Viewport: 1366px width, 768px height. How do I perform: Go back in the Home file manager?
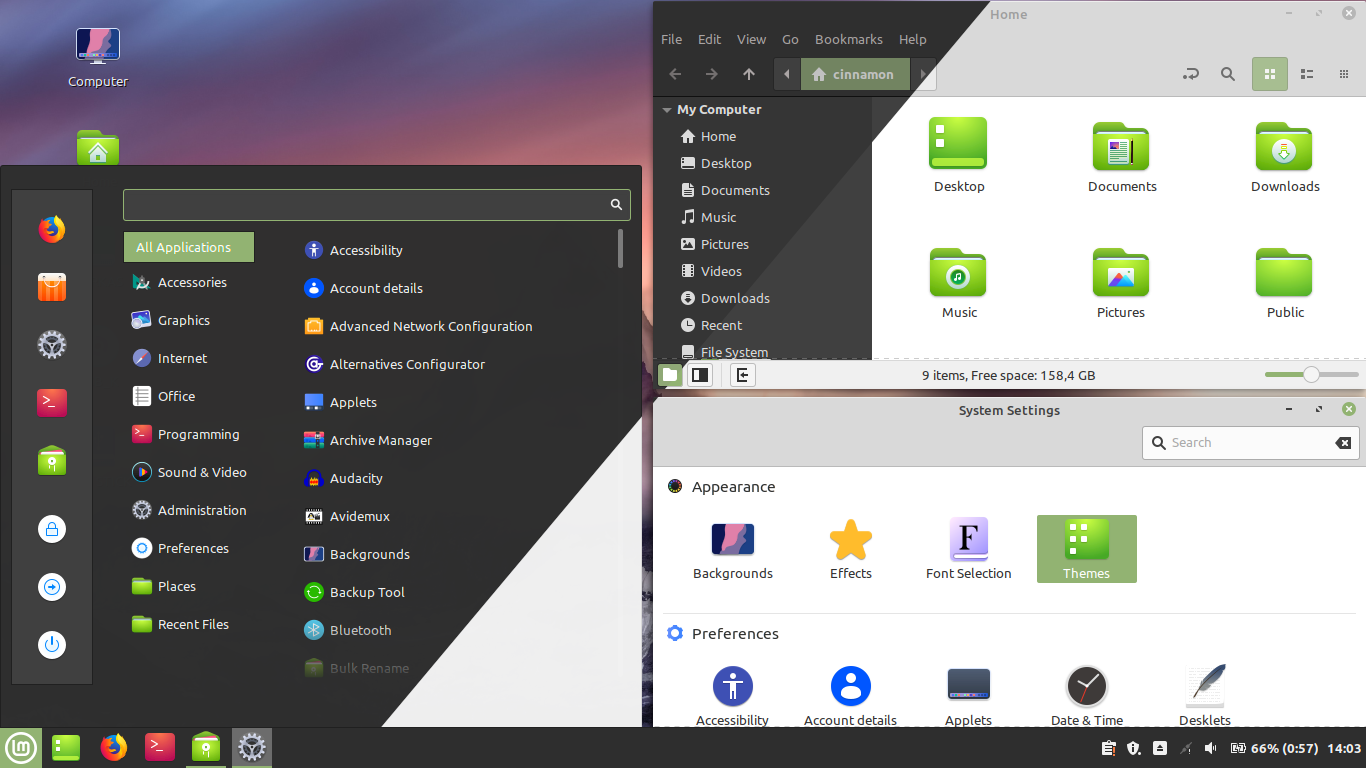coord(675,74)
